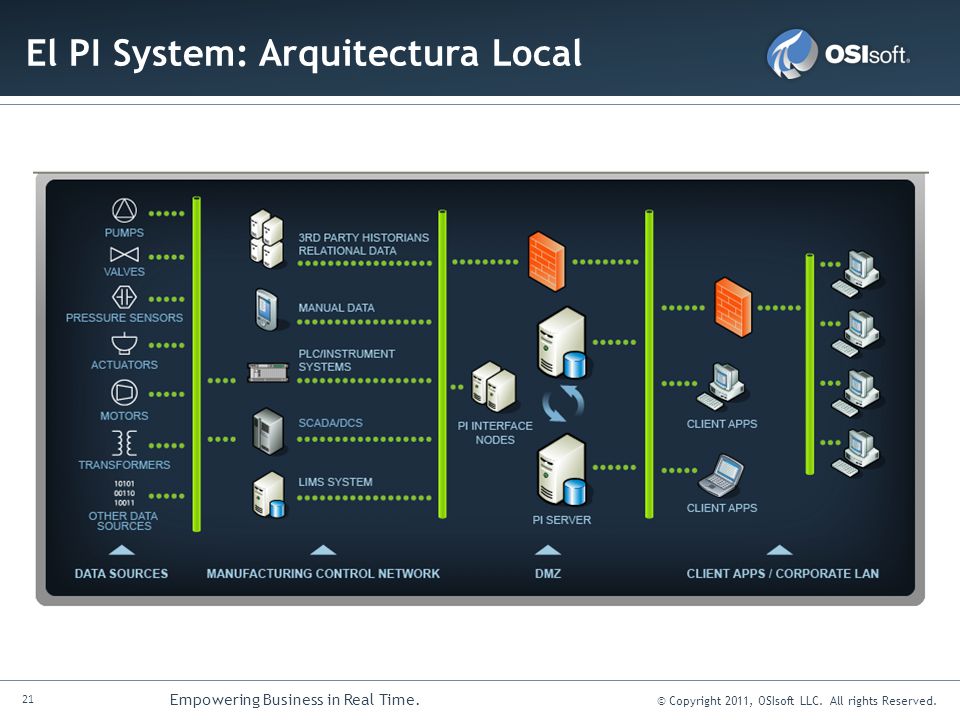Click the slide number 21

point(28,699)
